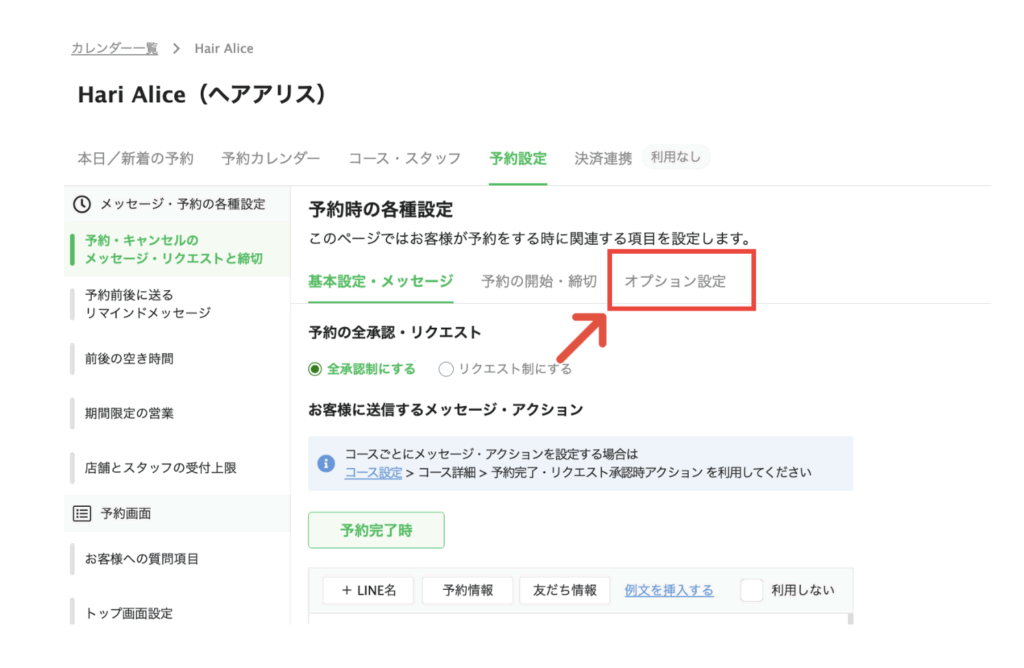Click the blue info icon in notice box

[x=325, y=463]
